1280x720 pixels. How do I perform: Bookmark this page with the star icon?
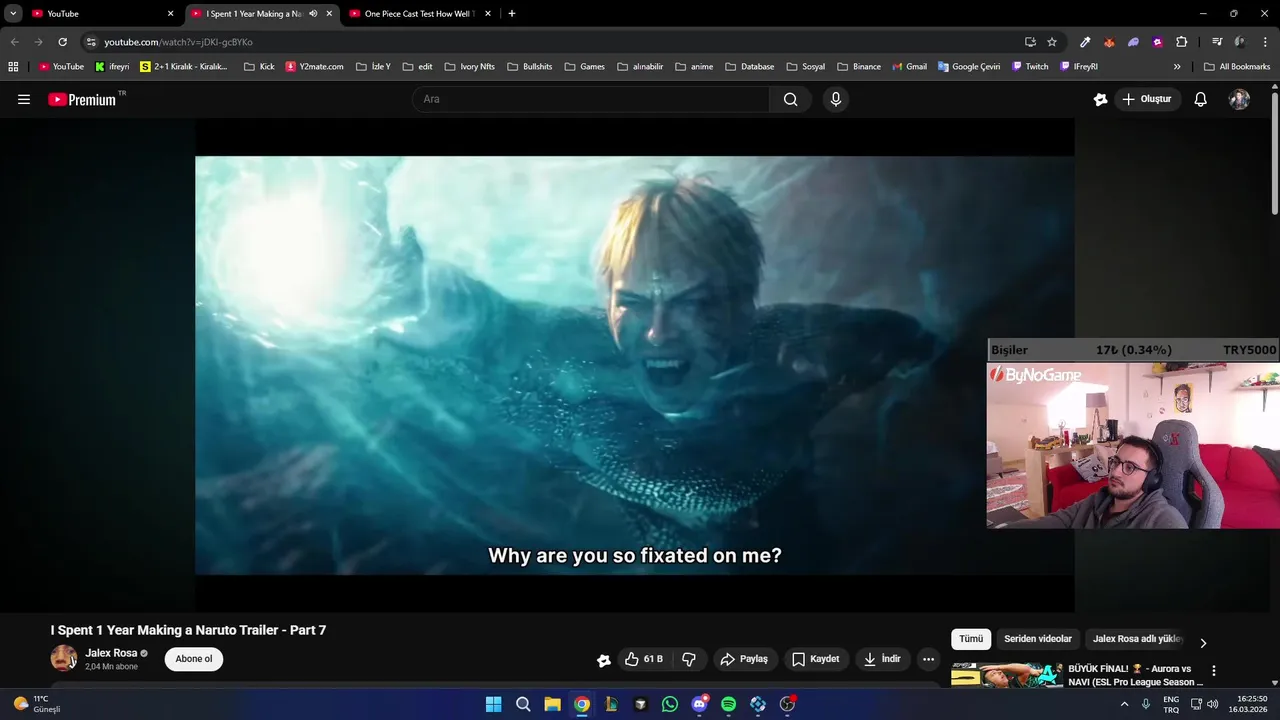pyautogui.click(x=1052, y=42)
